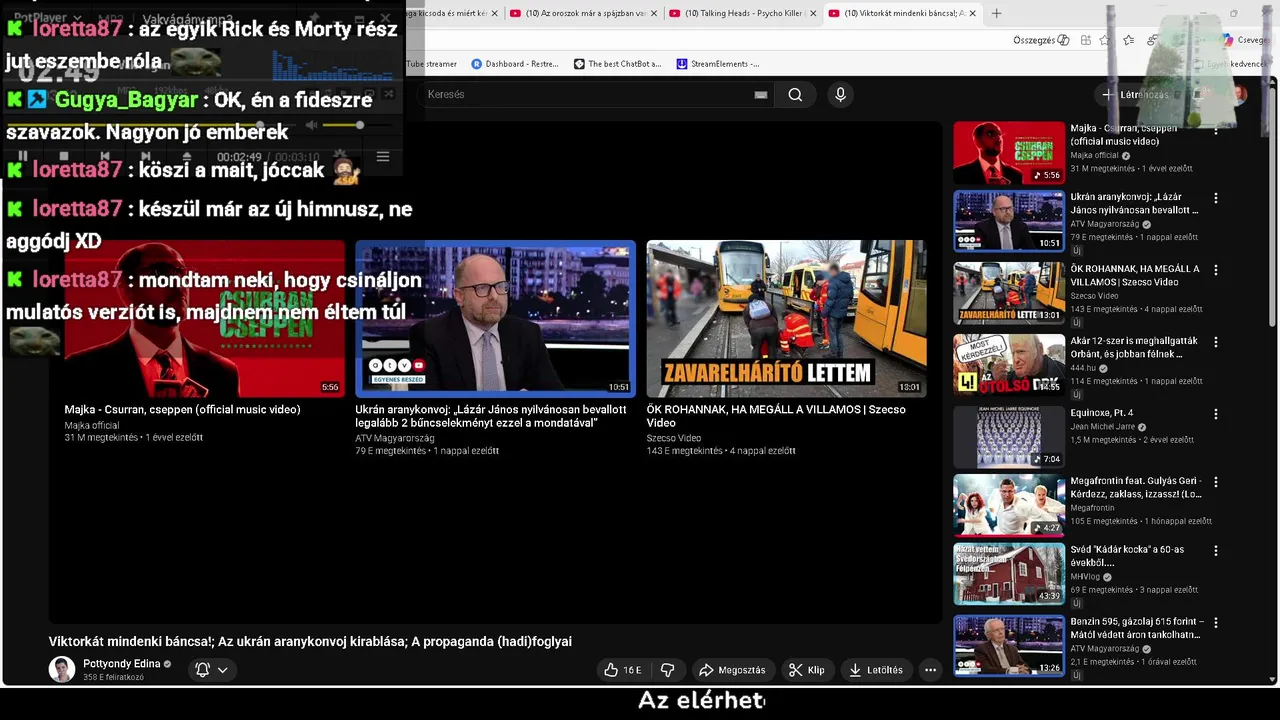Open sidebar video Benzin 595, gázolaj 615 forint
The height and width of the screenshot is (720, 1280).
(1137, 628)
